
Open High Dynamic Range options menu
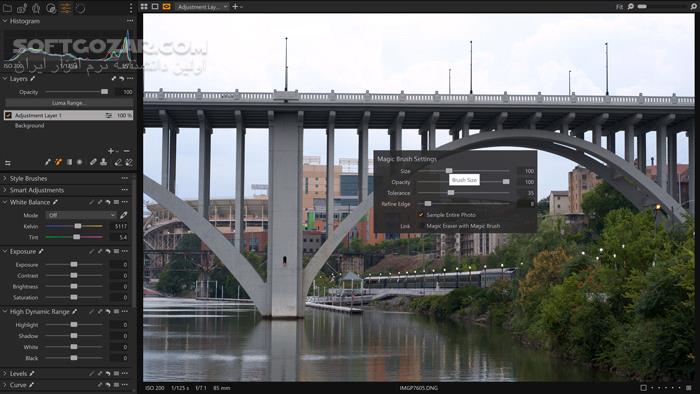click(125, 311)
